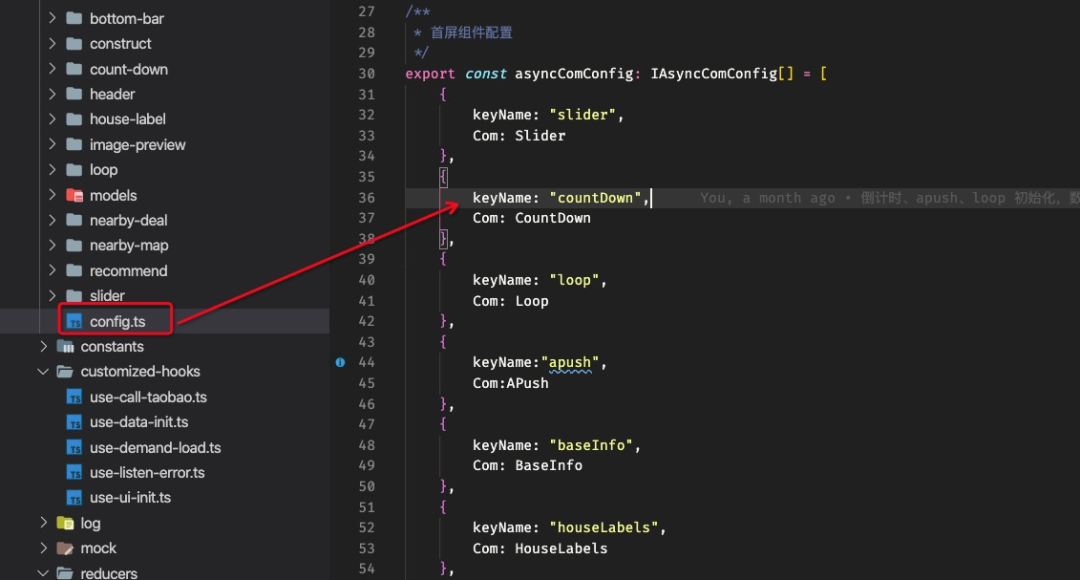Open use-demand-load.ts file
Image resolution: width=1080 pixels, height=580 pixels.
(155, 448)
